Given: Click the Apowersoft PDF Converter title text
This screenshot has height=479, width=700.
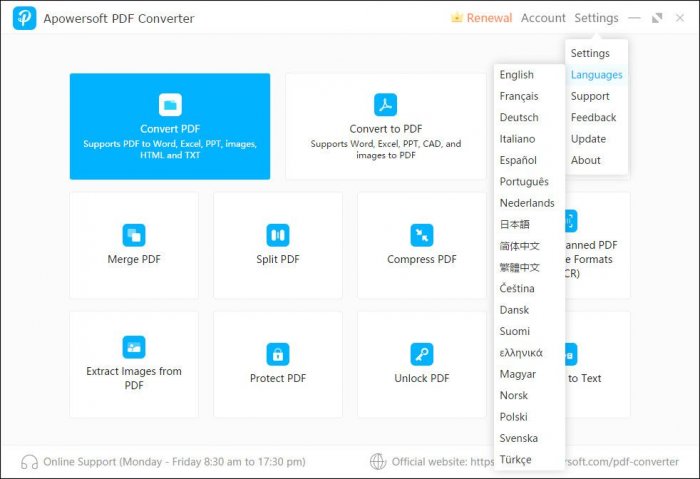Looking at the screenshot, I should (119, 19).
